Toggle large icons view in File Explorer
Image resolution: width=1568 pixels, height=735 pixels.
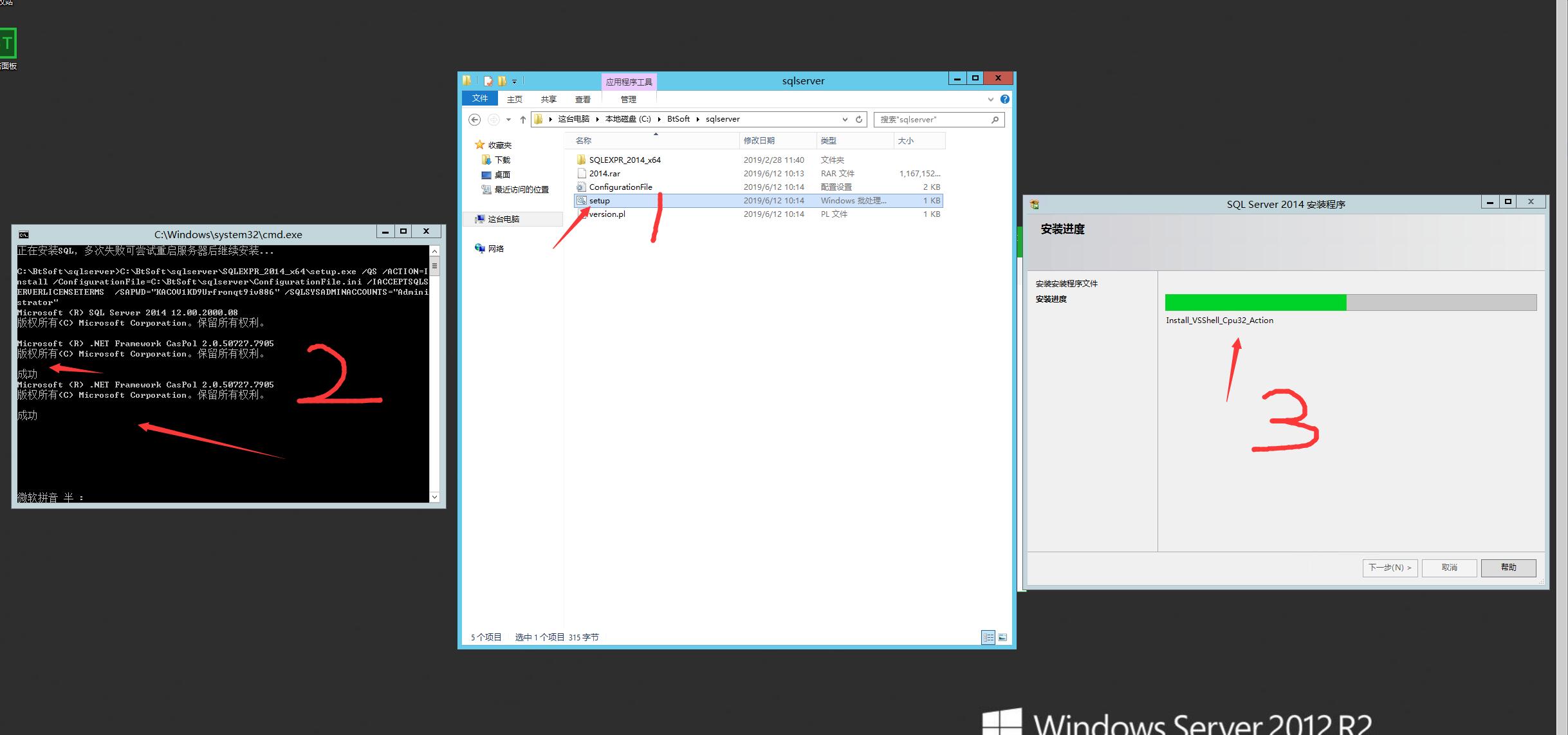click(1001, 637)
